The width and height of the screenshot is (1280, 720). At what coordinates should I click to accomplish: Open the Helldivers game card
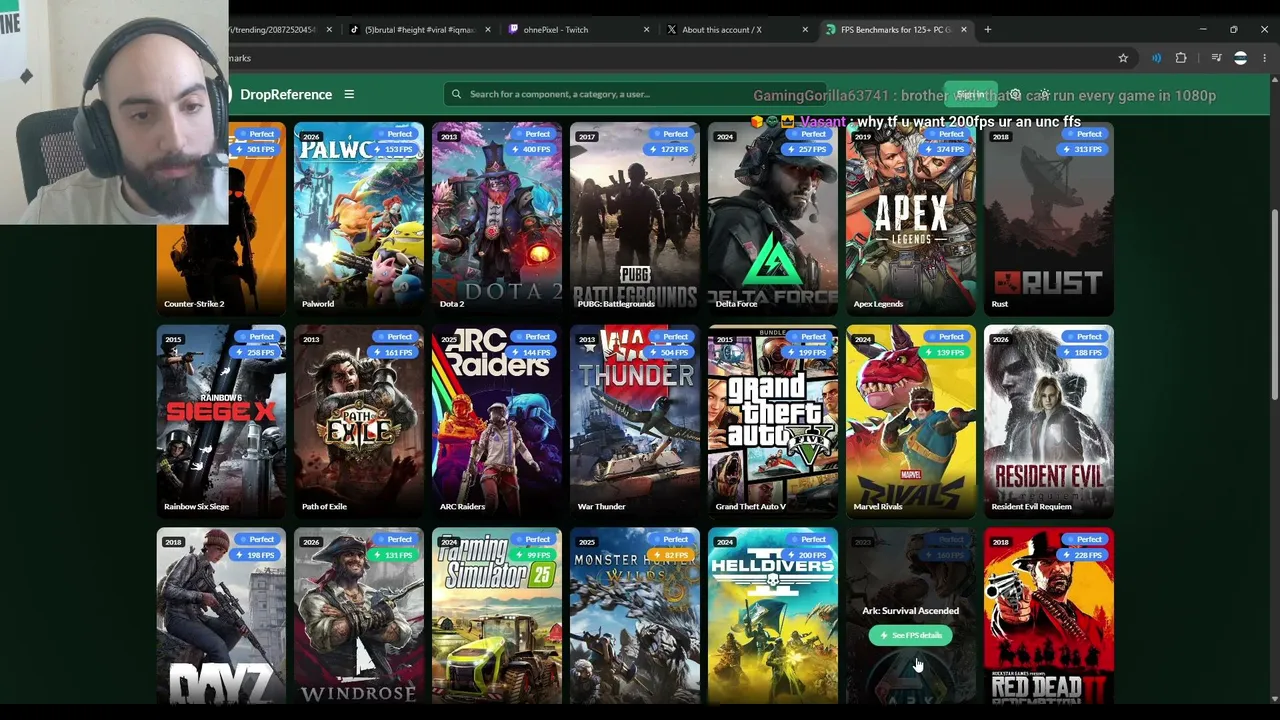click(x=773, y=616)
